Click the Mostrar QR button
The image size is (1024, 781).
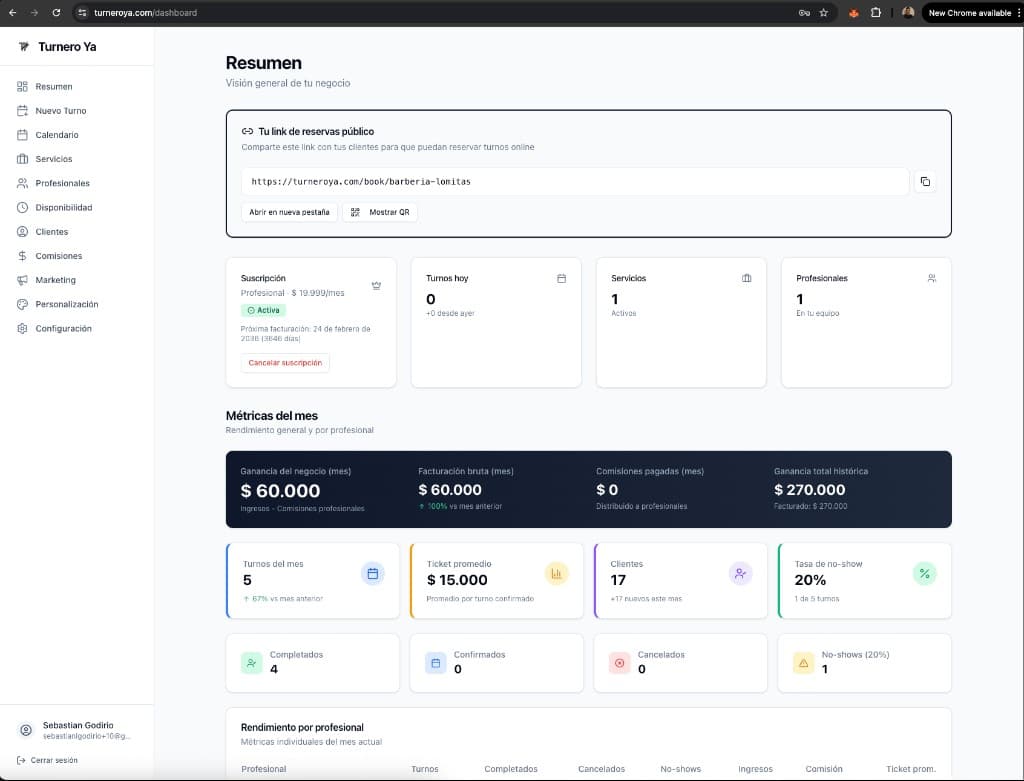coord(380,212)
